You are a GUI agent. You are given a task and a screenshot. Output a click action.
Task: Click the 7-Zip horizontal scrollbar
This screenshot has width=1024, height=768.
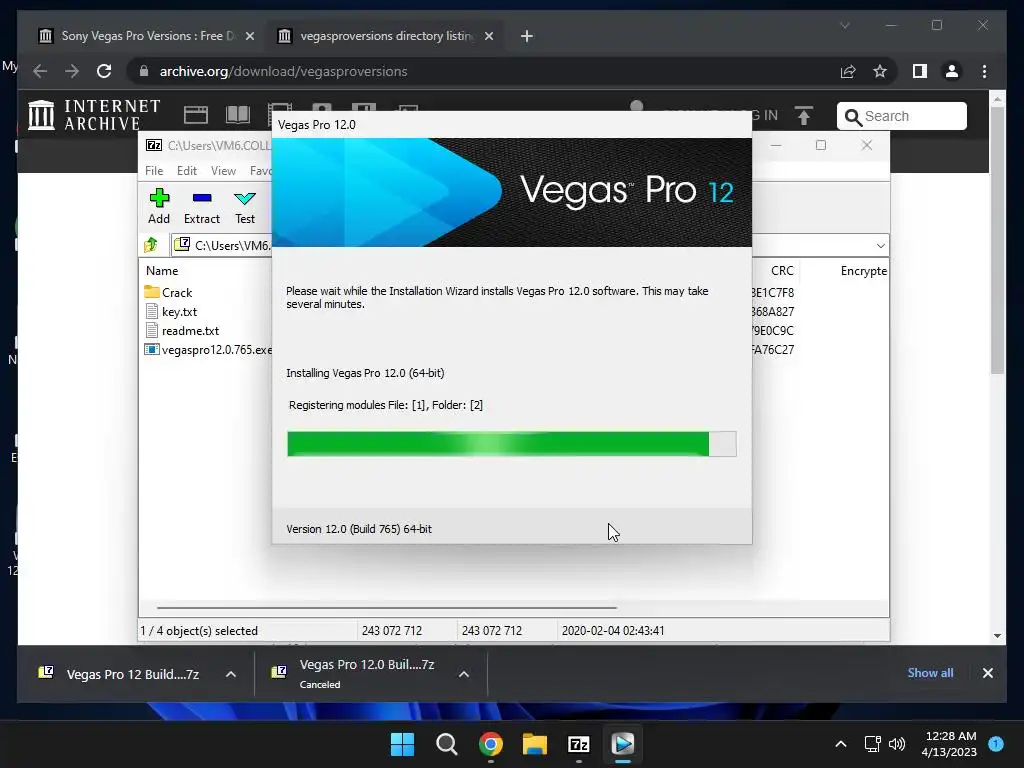click(387, 607)
